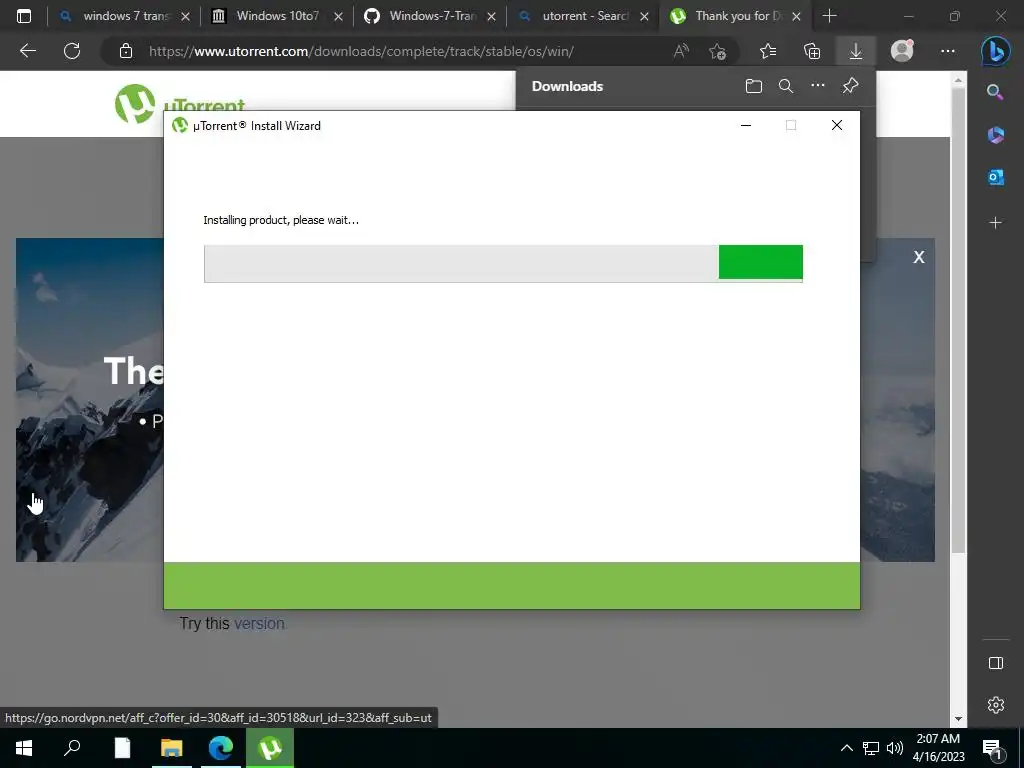1024x768 pixels.
Task: Click the 'version' link under Try this
Action: pos(259,624)
